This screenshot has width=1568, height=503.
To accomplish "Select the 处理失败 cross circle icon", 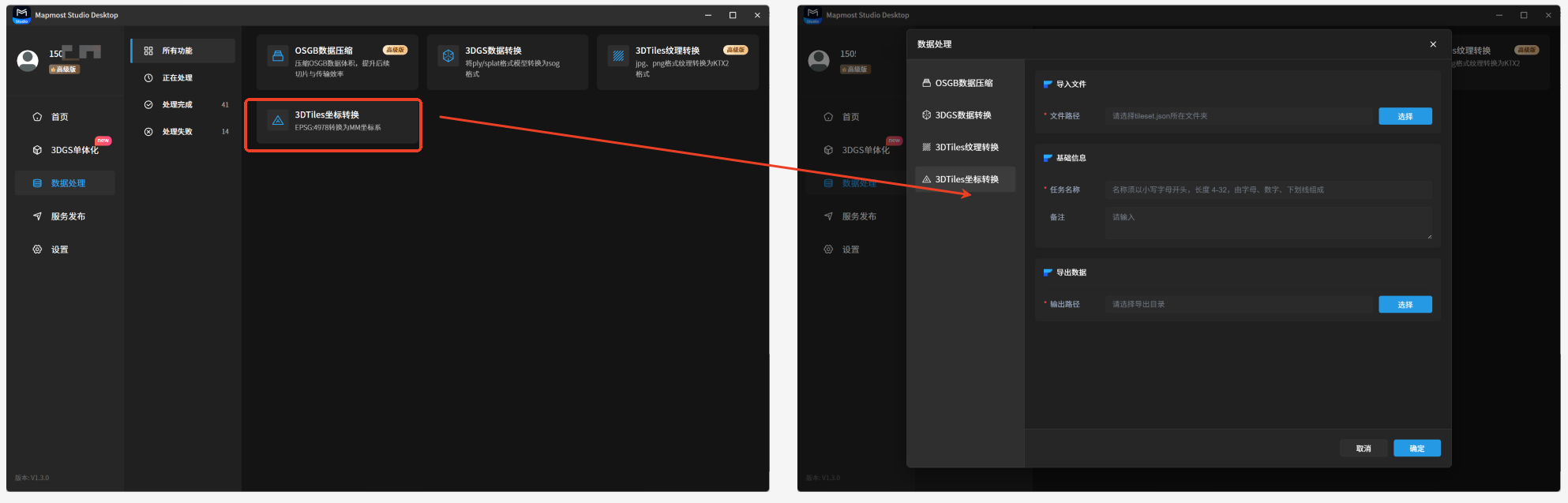I will [148, 131].
